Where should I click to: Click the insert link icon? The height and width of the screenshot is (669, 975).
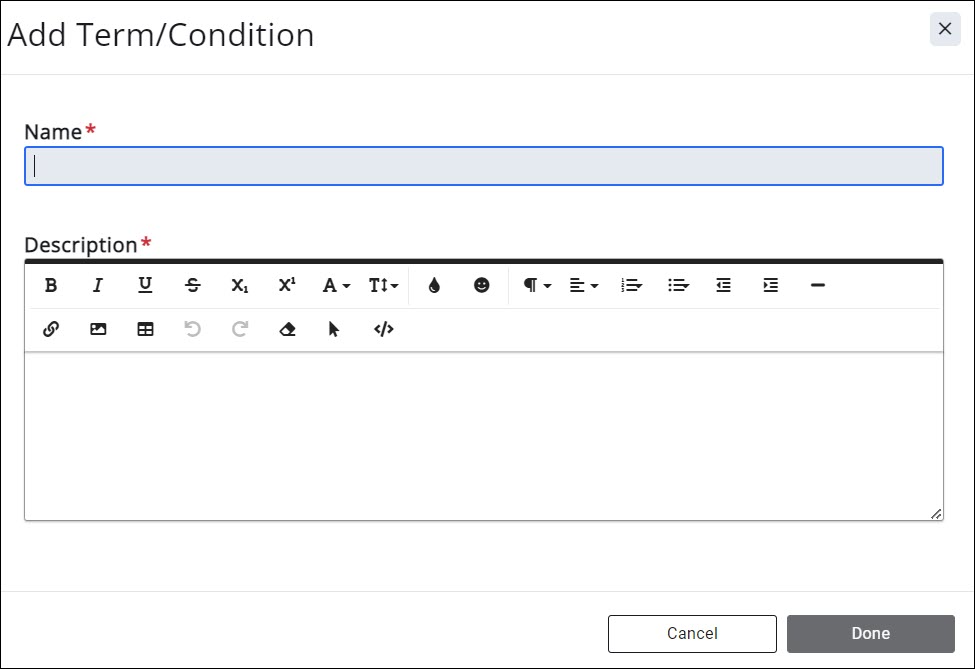51,329
